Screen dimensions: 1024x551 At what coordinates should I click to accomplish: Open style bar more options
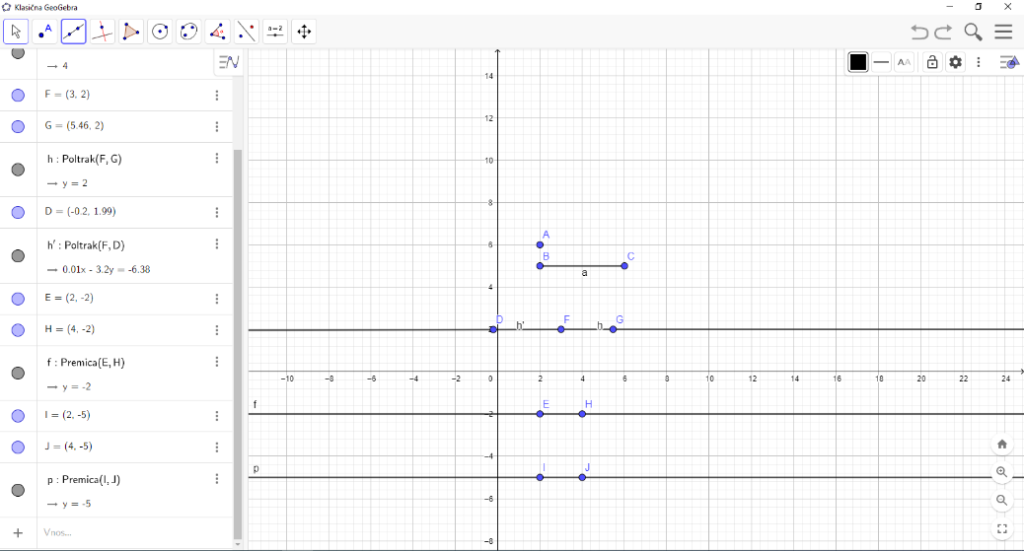[x=978, y=62]
